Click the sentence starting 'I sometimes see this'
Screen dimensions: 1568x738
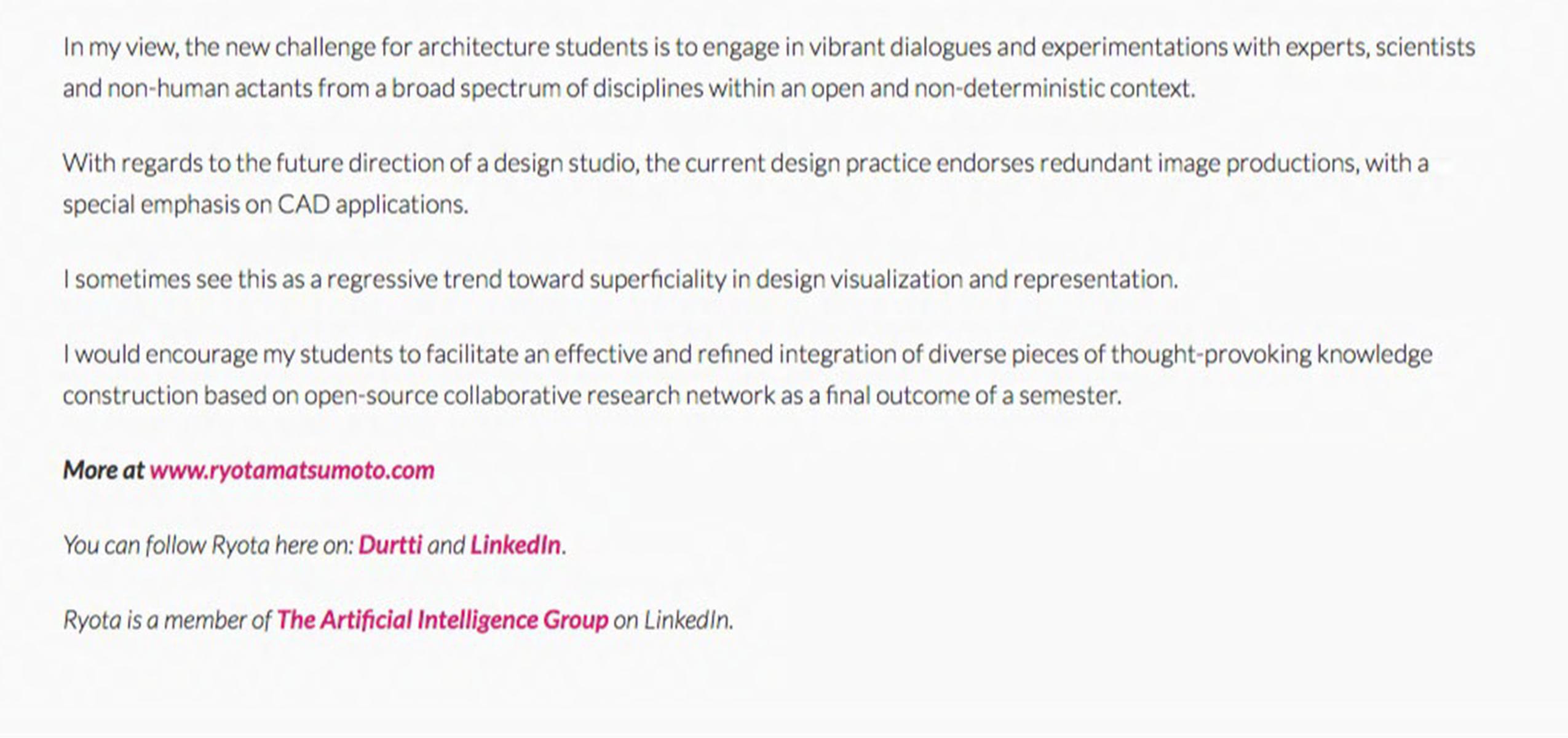(620, 280)
